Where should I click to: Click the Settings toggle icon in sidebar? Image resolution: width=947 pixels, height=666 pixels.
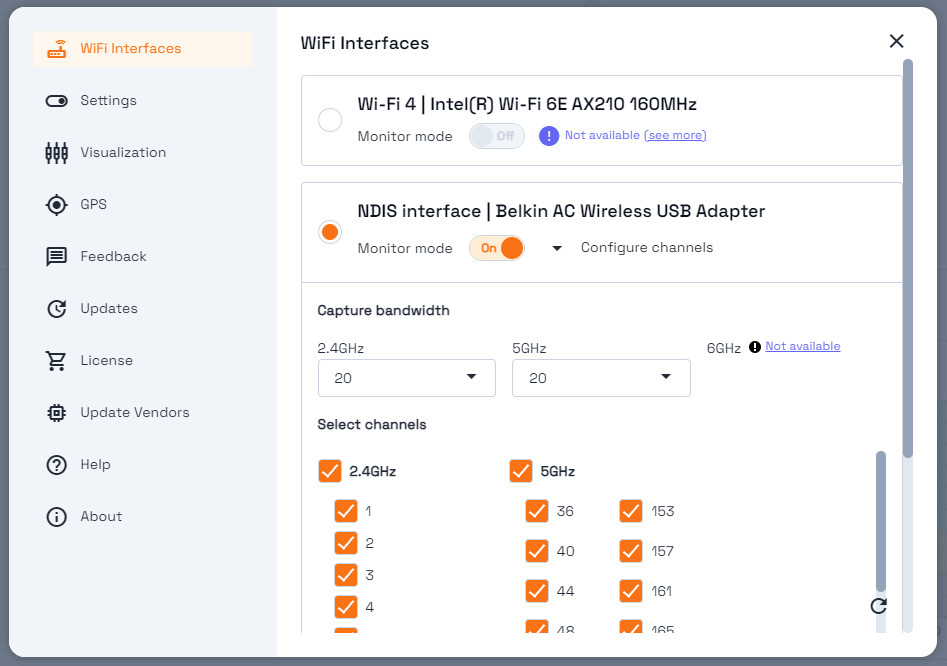[57, 101]
